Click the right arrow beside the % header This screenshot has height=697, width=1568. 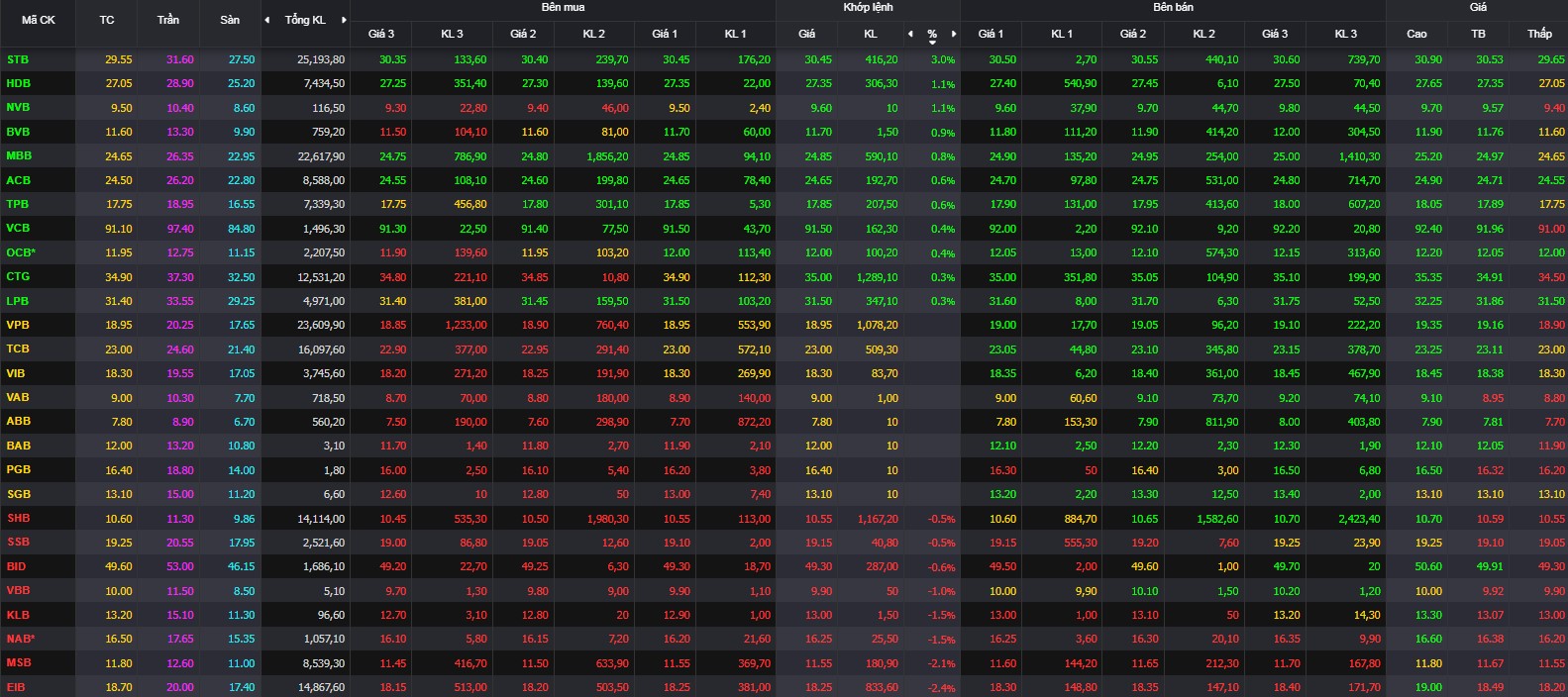954,34
